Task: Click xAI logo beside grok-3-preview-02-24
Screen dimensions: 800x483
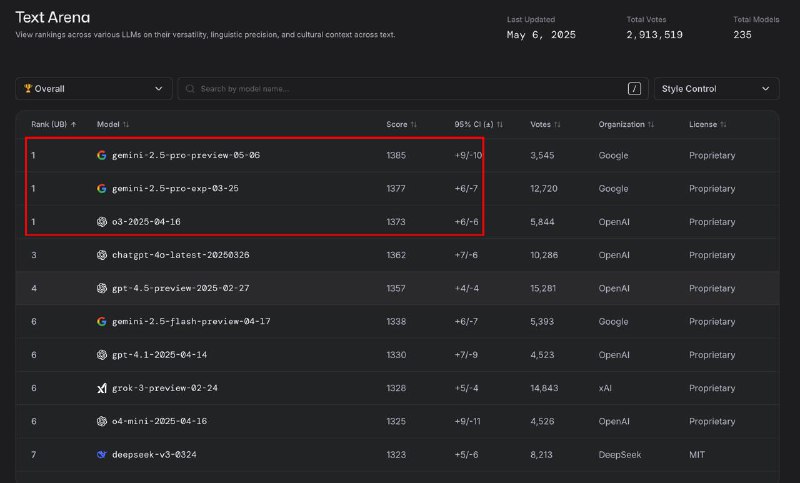Action: (x=102, y=388)
